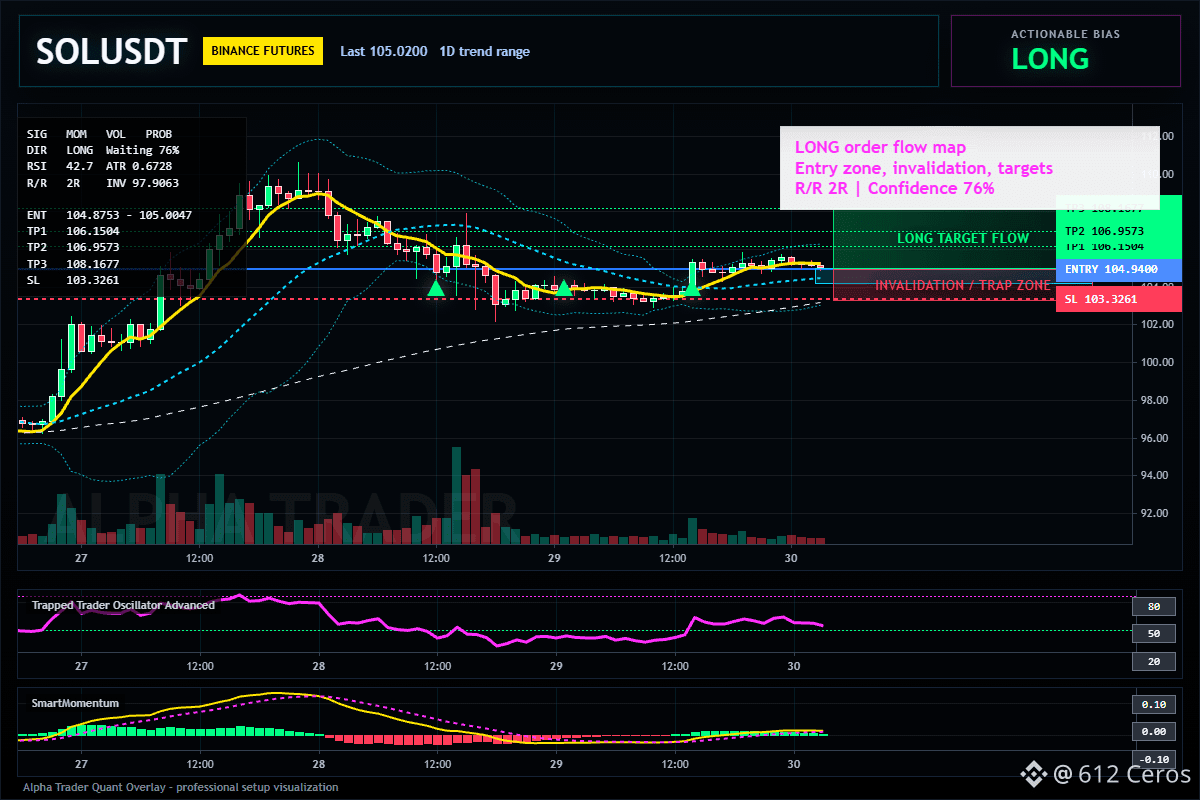1200x800 pixels.
Task: Click the R/R 2R | Confidence 76% line
Action: pyautogui.click(x=894, y=187)
